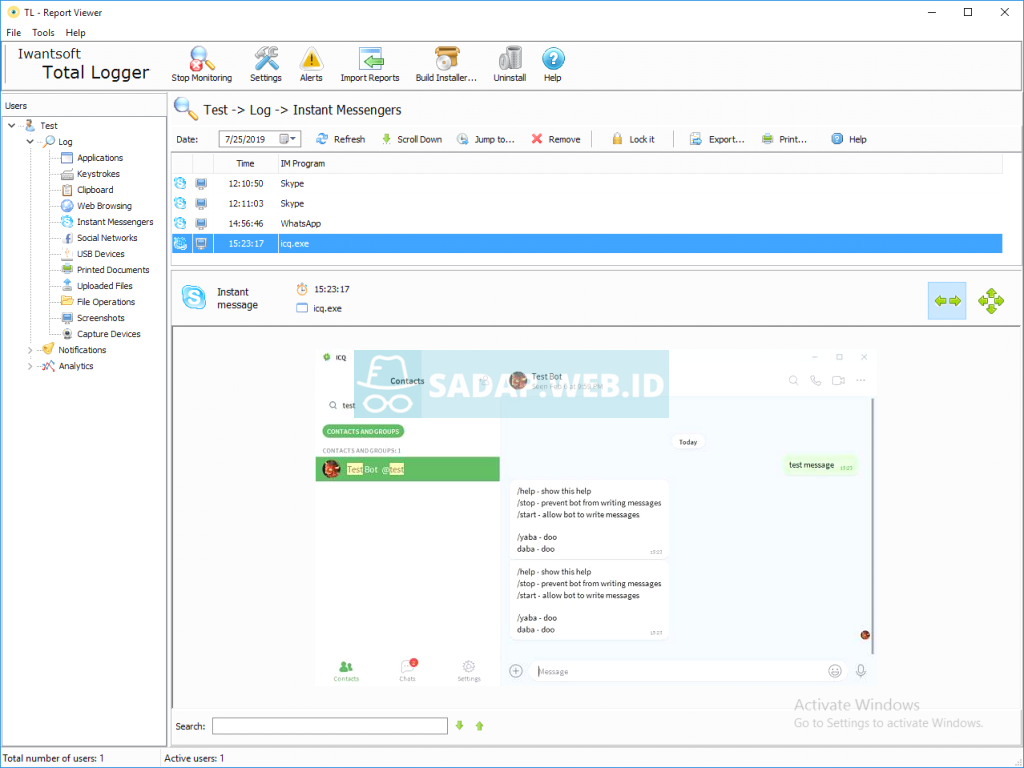The width and height of the screenshot is (1024, 768).
Task: Click the Stop Monitoring toolbar icon
Action: click(201, 65)
